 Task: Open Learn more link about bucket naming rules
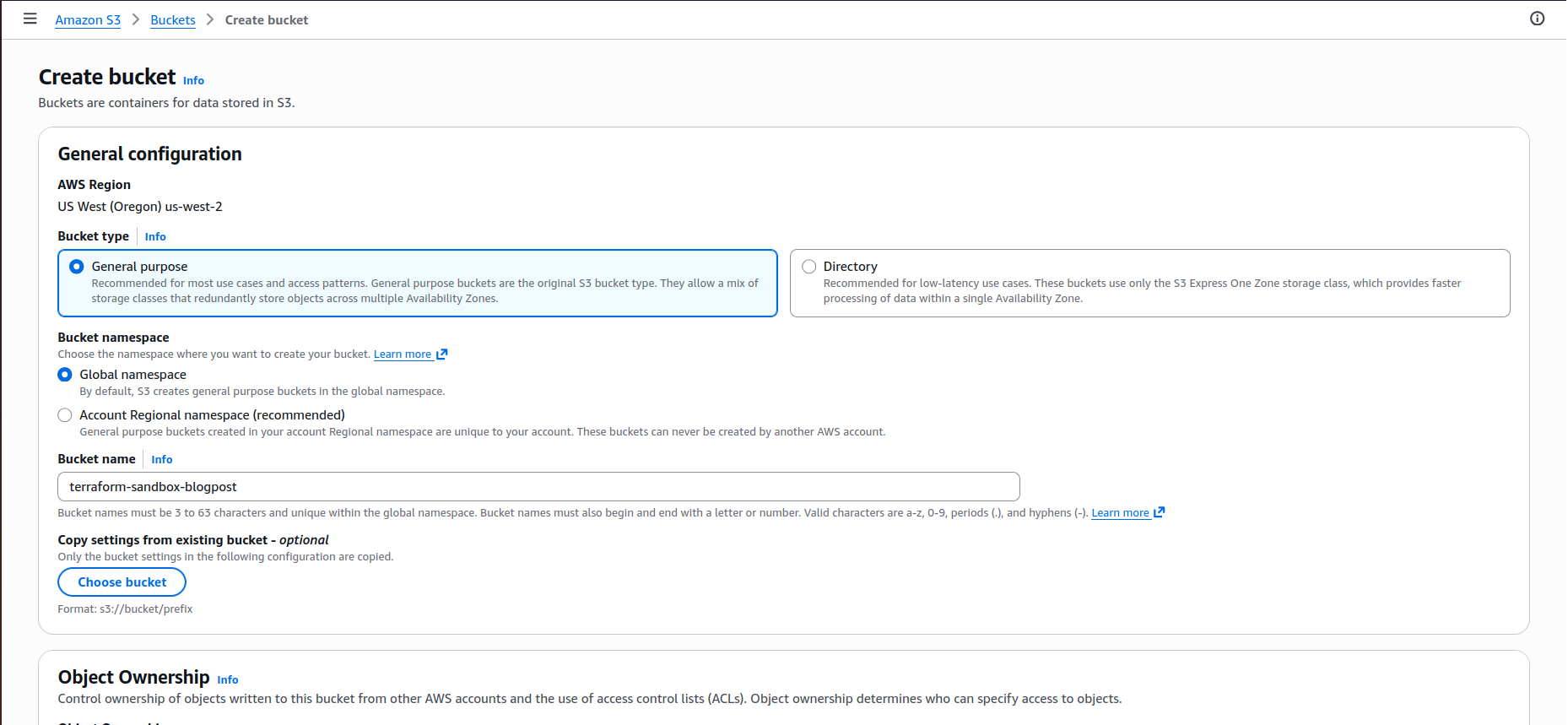click(x=1120, y=513)
